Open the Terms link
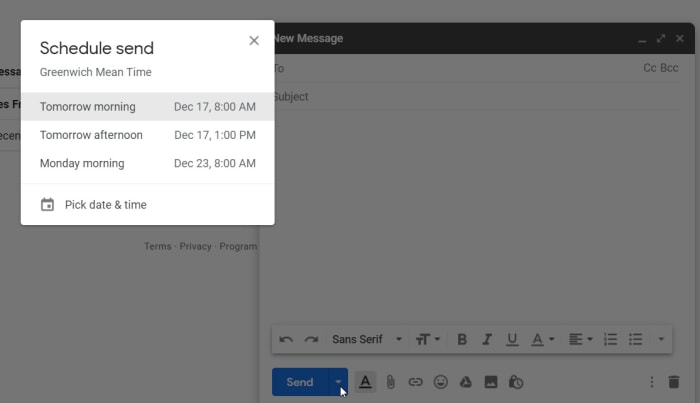Image resolution: width=700 pixels, height=403 pixels. pyautogui.click(x=158, y=246)
